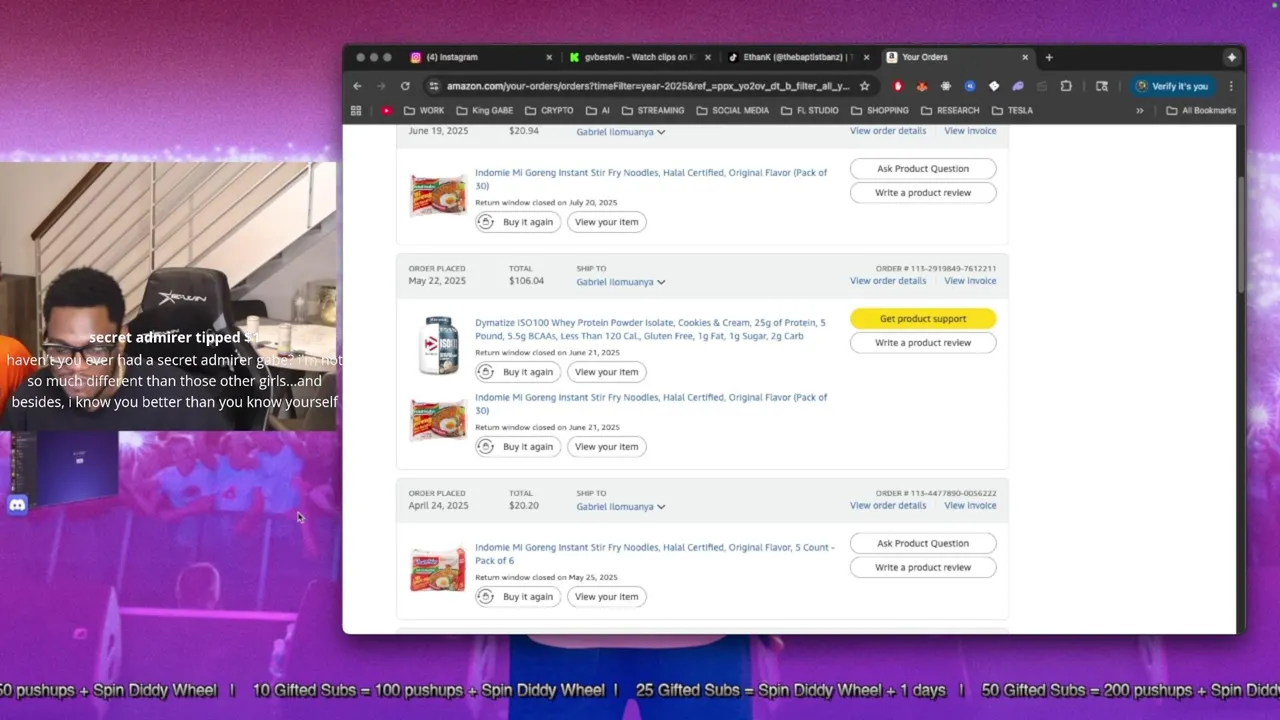Go back to the previous browser page
The height and width of the screenshot is (720, 1280).
tap(357, 86)
